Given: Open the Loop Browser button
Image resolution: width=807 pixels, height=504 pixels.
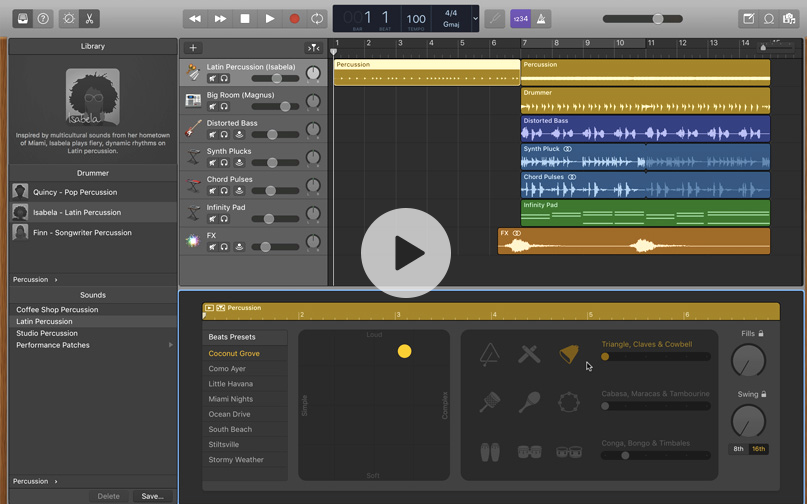Looking at the screenshot, I should [x=769, y=19].
